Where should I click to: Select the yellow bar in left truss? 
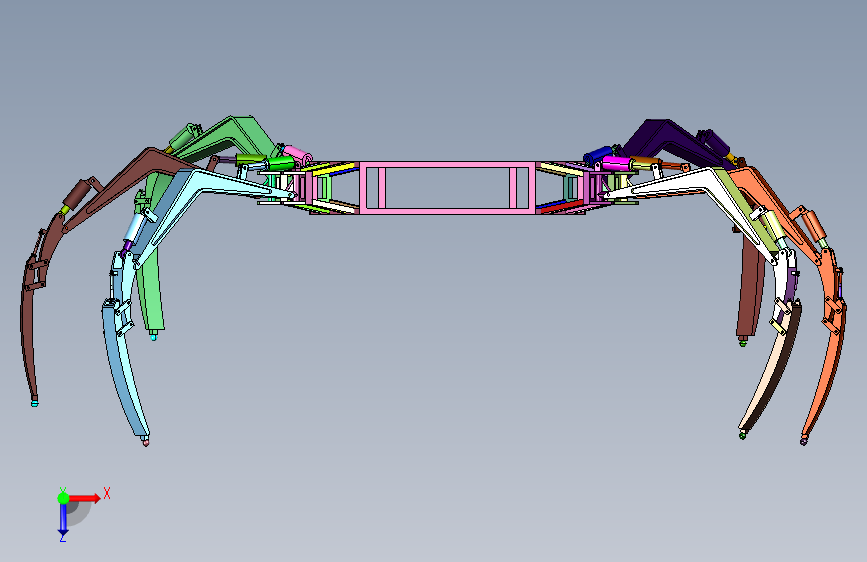pyautogui.click(x=335, y=169)
